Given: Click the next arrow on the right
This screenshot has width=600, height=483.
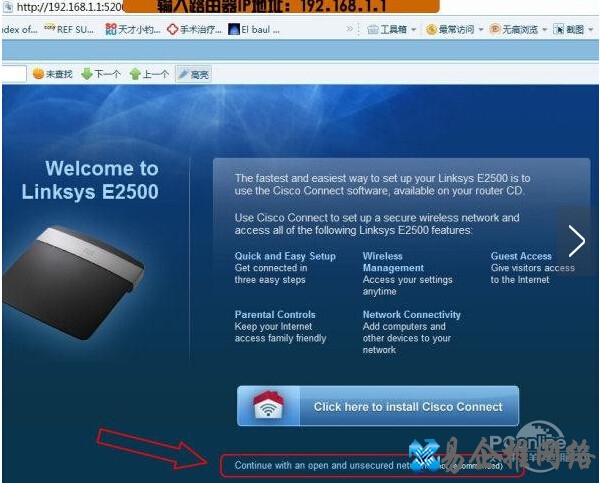Looking at the screenshot, I should point(577,241).
